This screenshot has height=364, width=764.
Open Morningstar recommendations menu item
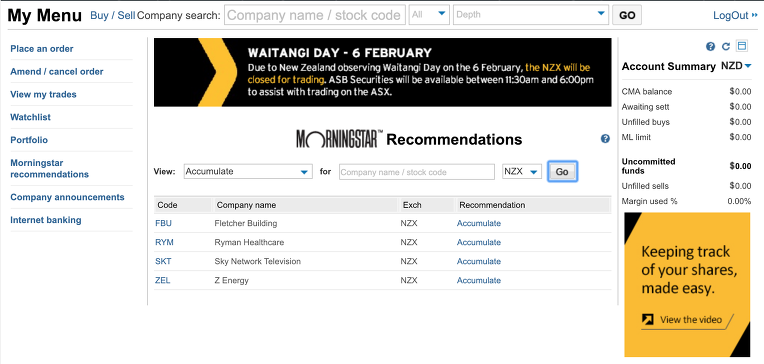point(49,169)
